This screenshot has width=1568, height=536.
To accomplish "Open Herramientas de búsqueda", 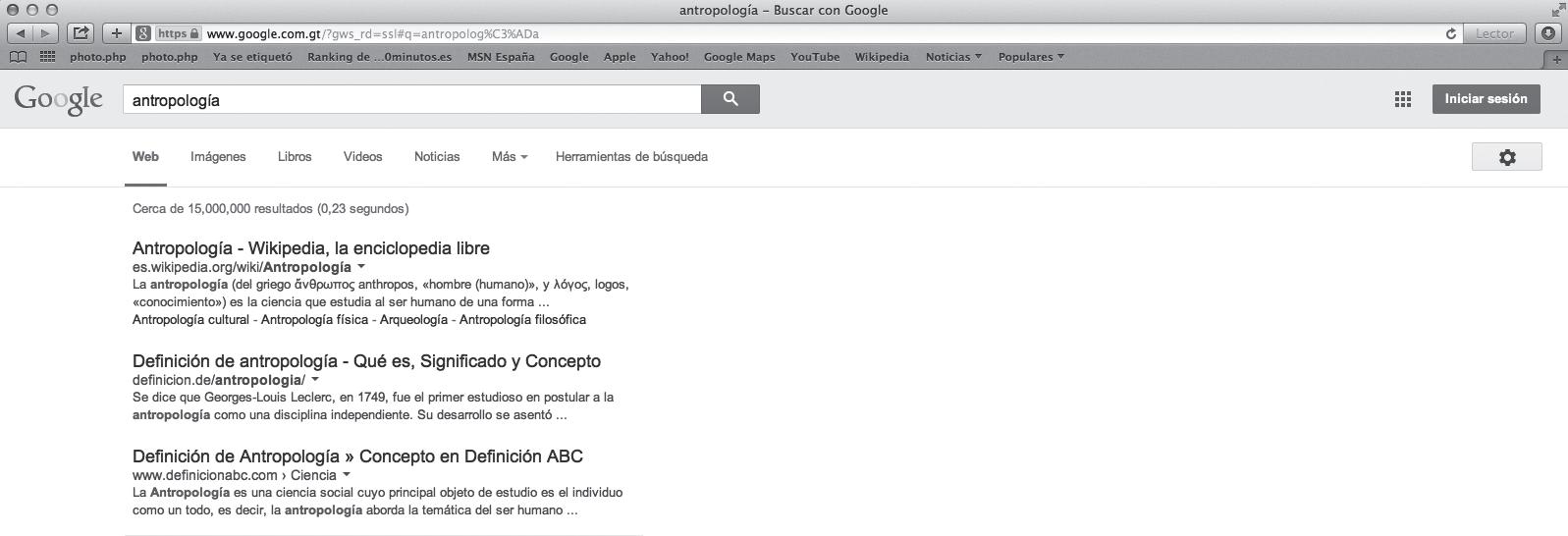I will tap(631, 157).
